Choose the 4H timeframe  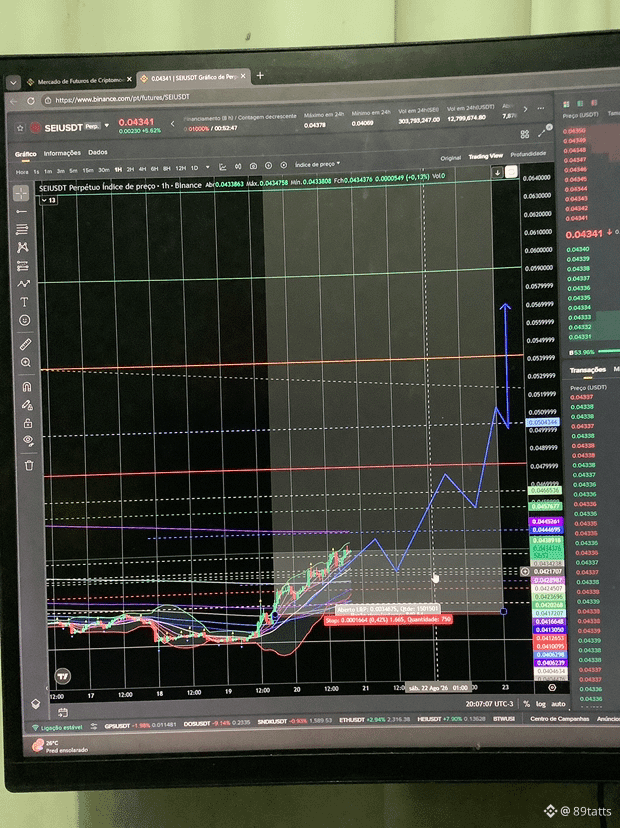(142, 169)
